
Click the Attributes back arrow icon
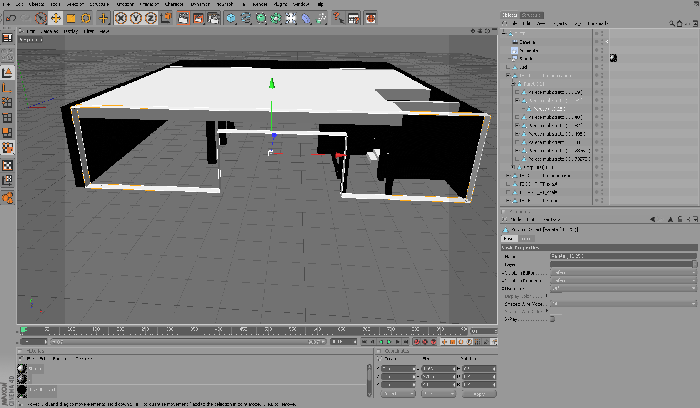[653, 220]
